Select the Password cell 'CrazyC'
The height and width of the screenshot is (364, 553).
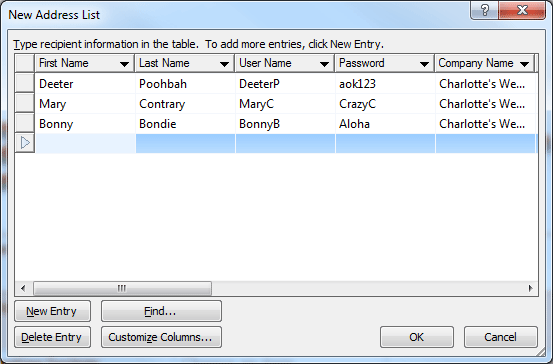point(385,104)
